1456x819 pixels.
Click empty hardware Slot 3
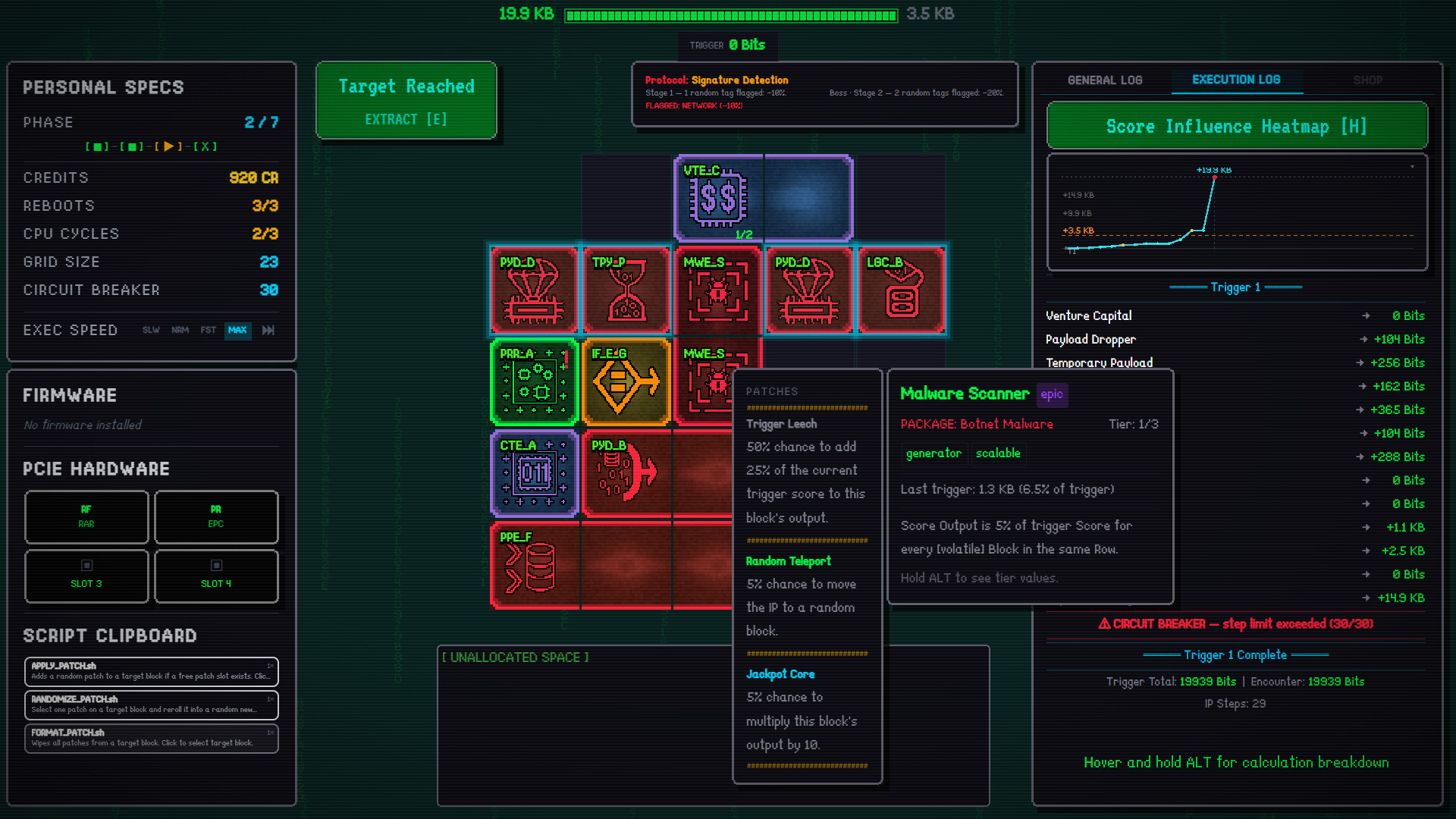tap(86, 576)
